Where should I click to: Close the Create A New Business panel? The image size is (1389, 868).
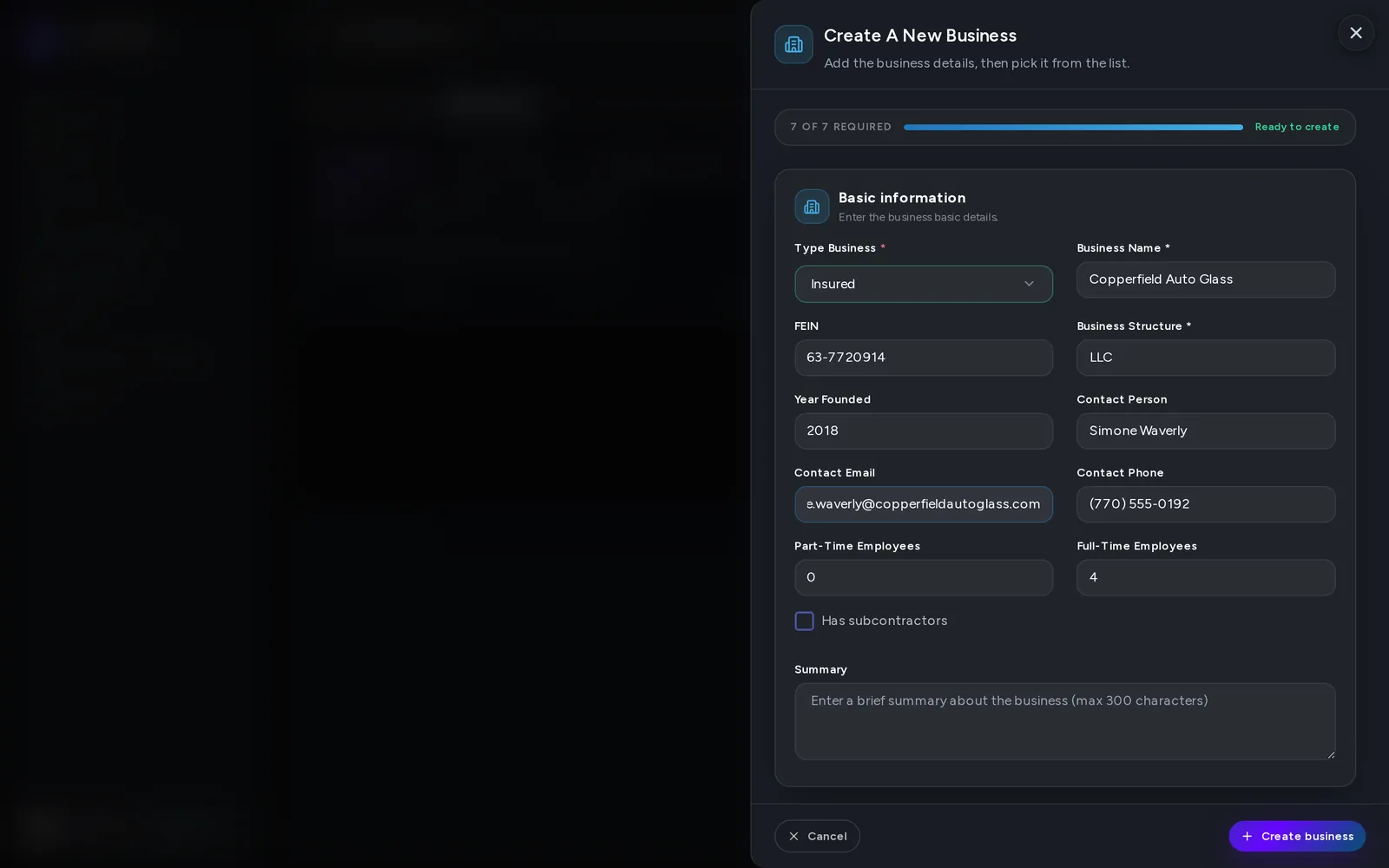1355,33
